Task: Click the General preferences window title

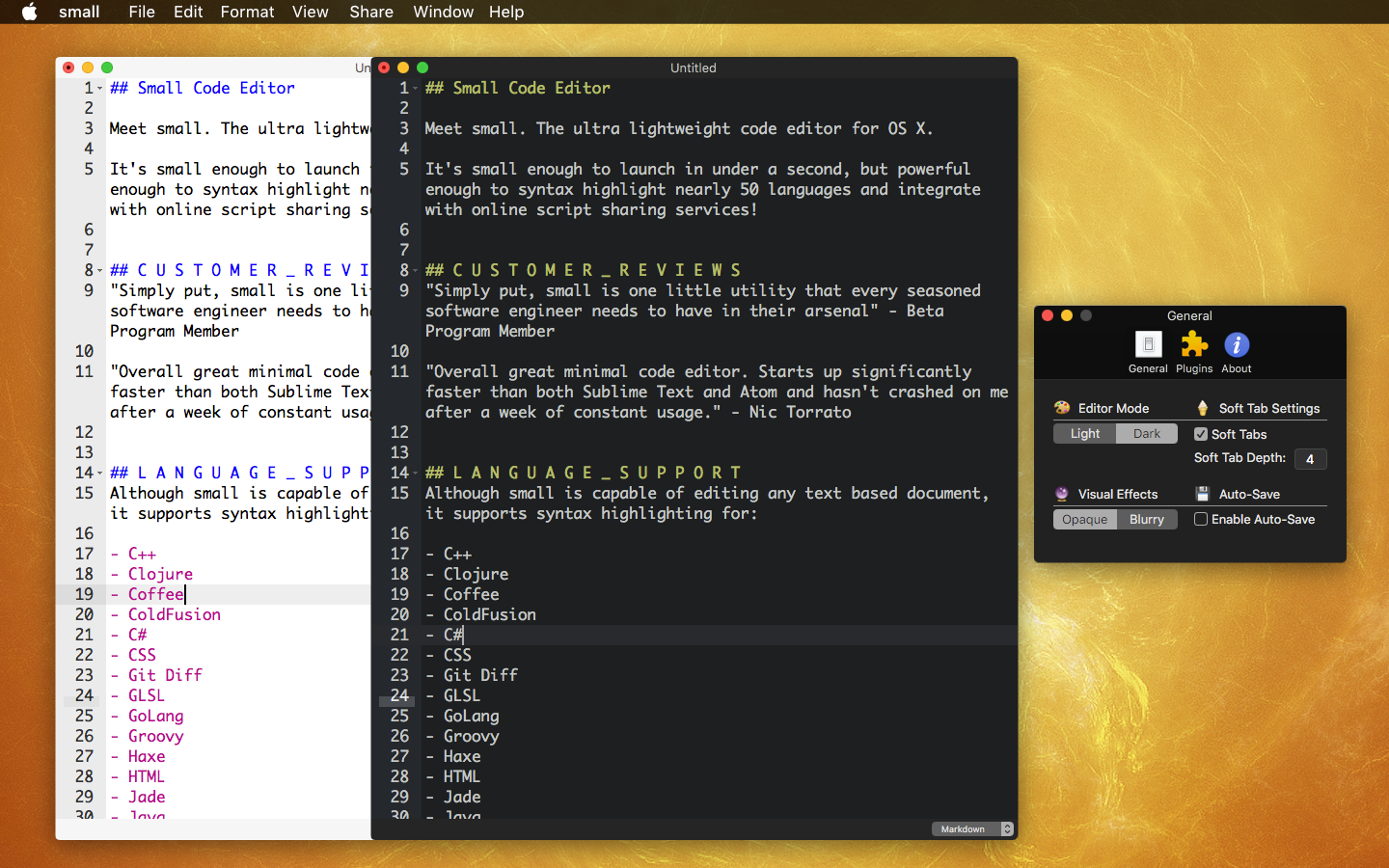Action: 1189,315
